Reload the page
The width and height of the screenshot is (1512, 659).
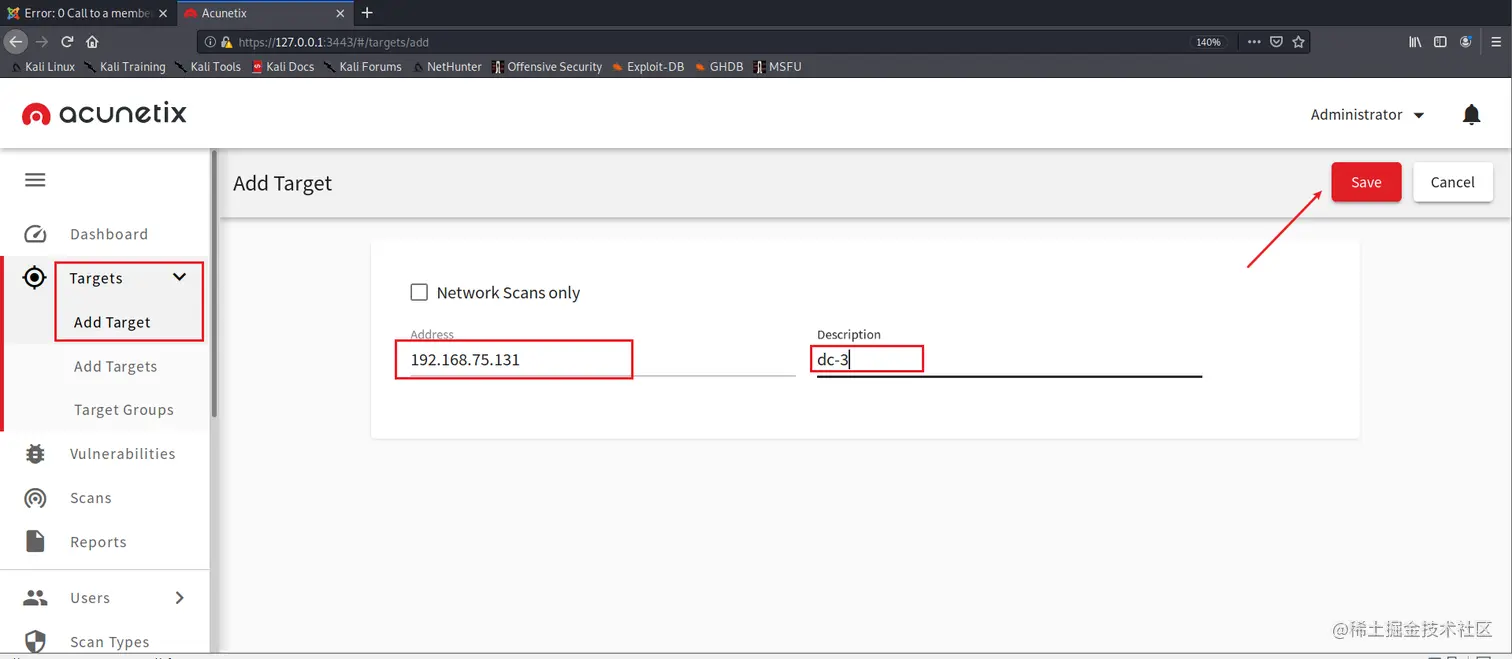67,42
